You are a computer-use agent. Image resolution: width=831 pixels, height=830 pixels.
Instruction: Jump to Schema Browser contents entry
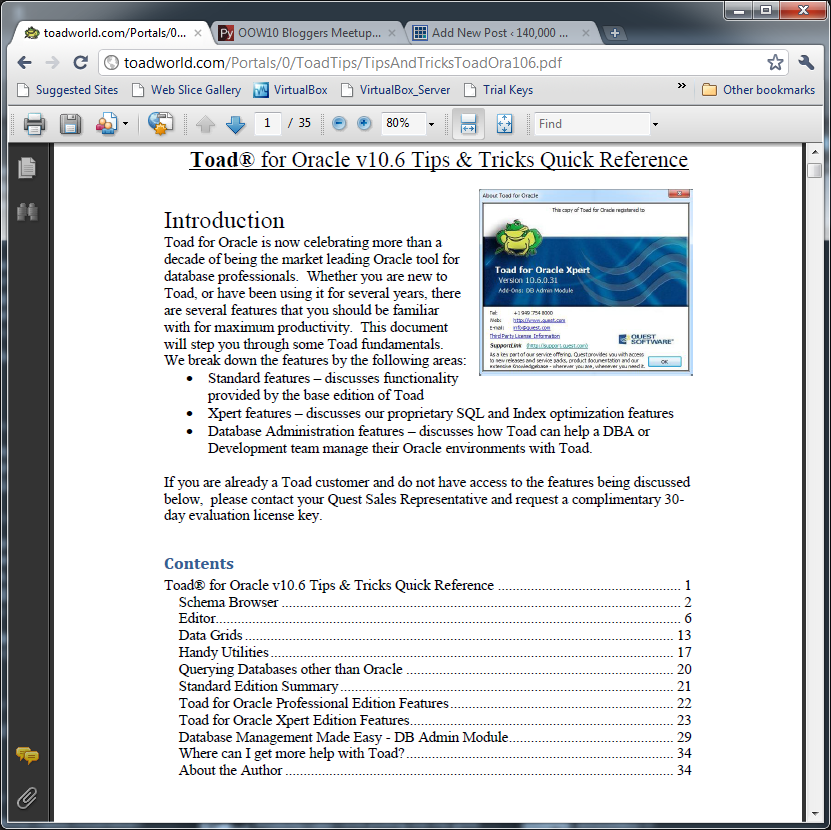pyautogui.click(x=435, y=602)
